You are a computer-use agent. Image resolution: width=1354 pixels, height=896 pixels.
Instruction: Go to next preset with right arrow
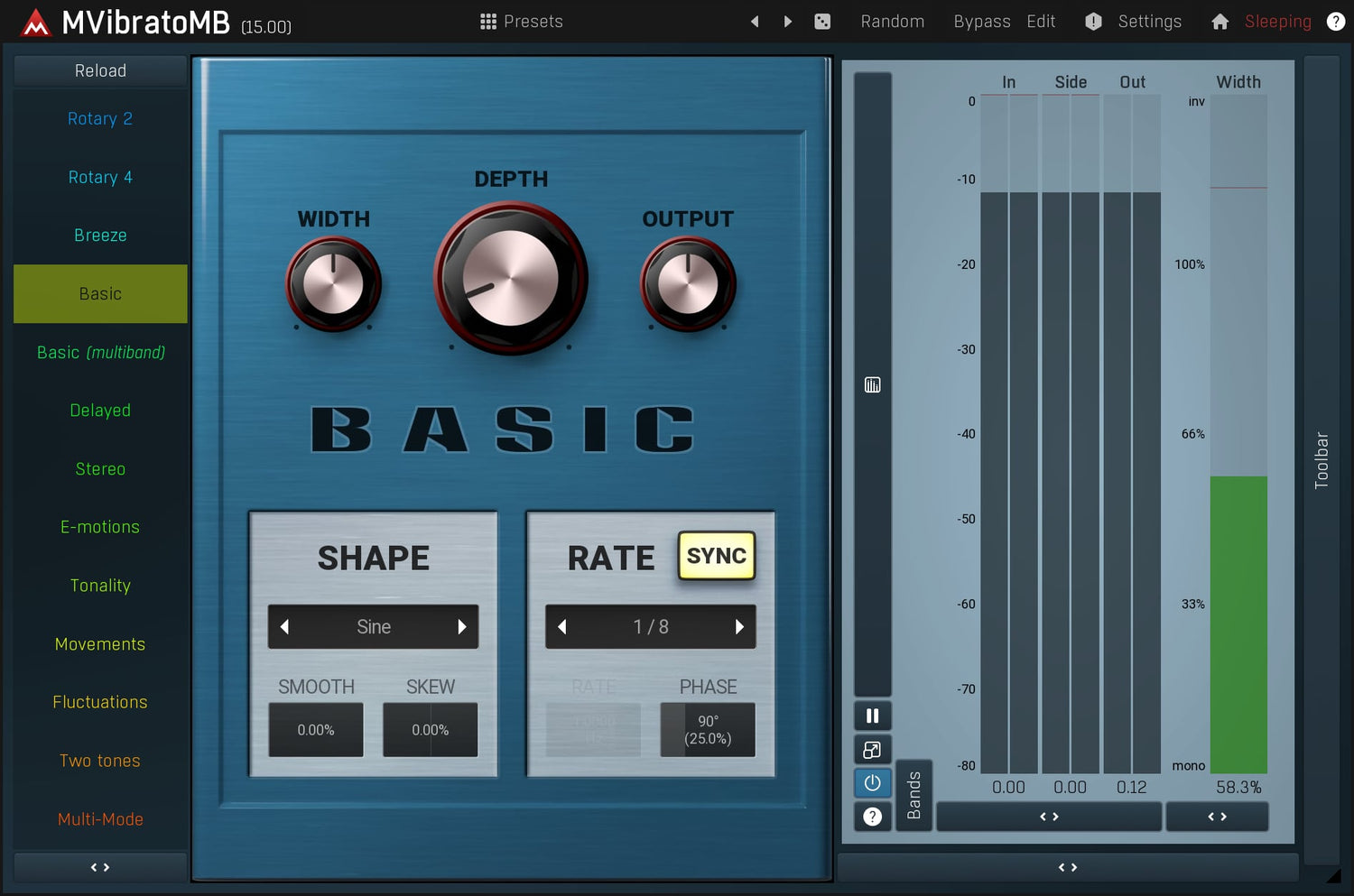tap(788, 22)
